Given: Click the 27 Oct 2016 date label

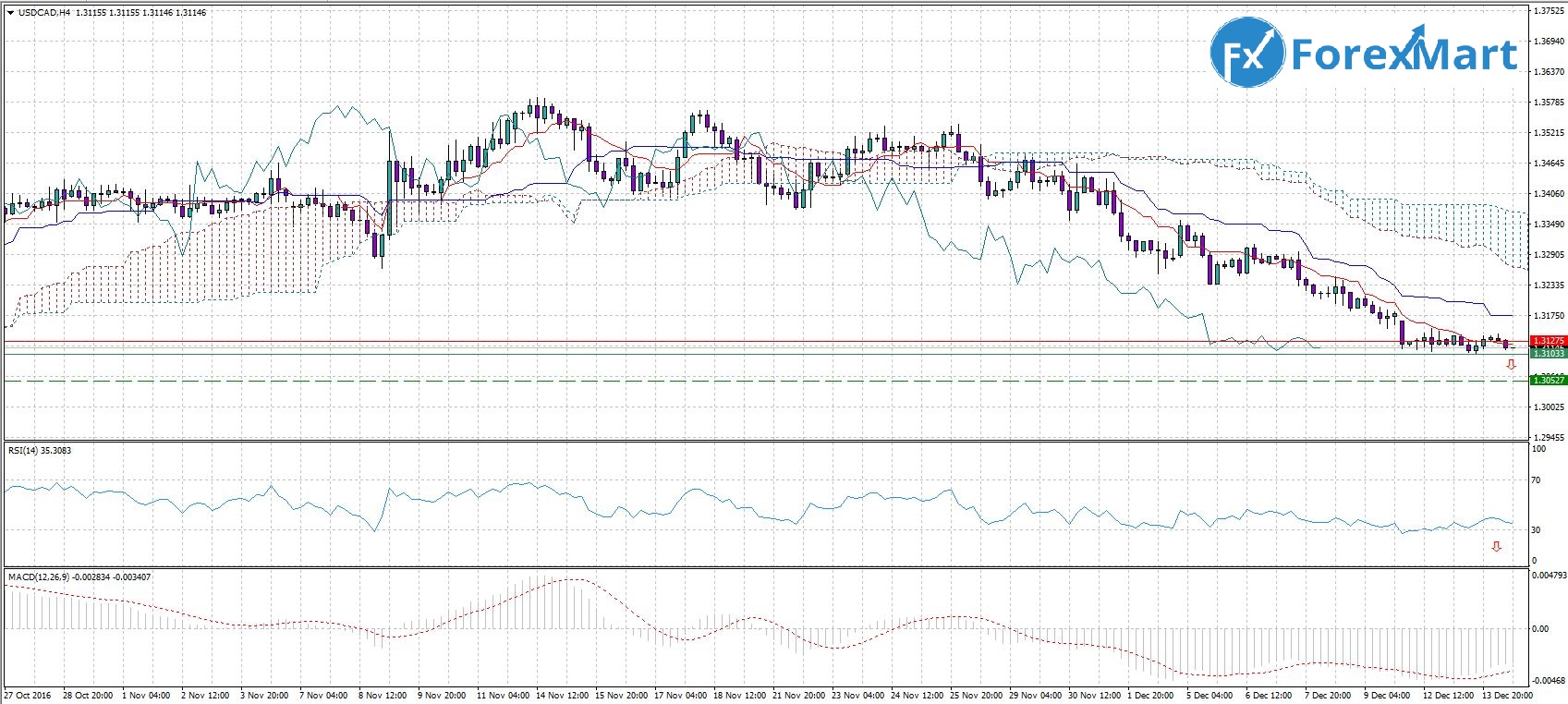Looking at the screenshot, I should (28, 696).
